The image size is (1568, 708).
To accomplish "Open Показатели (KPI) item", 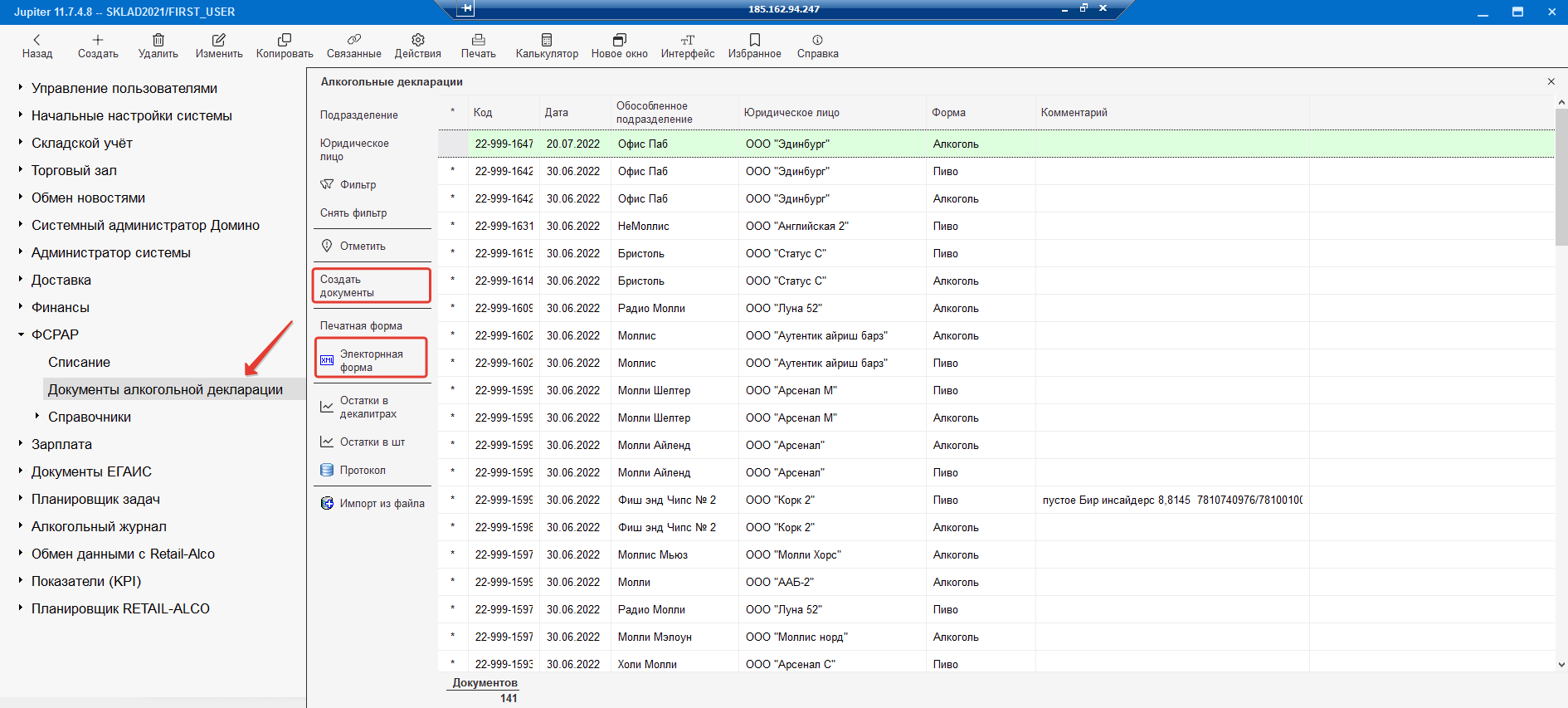I will (x=86, y=581).
